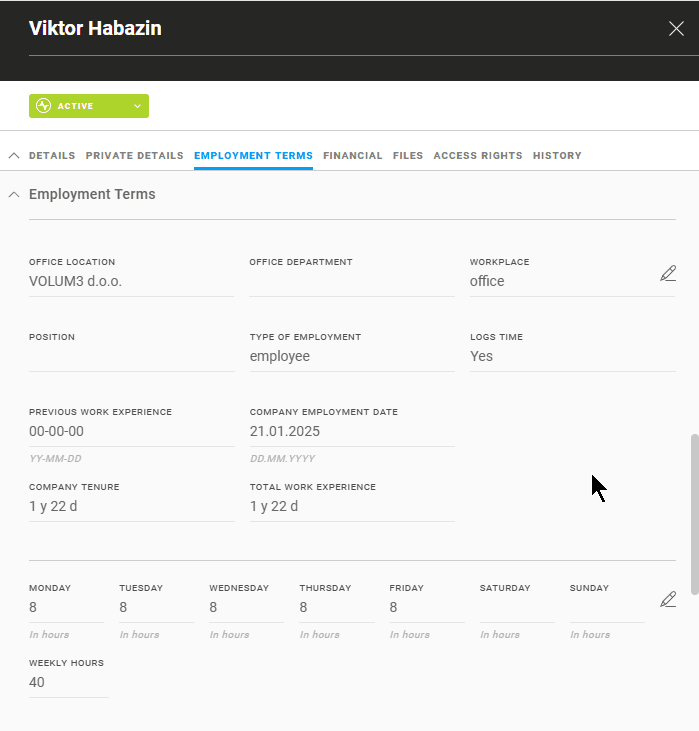The image size is (699, 731).
Task: Open the Access Rights tab
Action: tap(477, 156)
